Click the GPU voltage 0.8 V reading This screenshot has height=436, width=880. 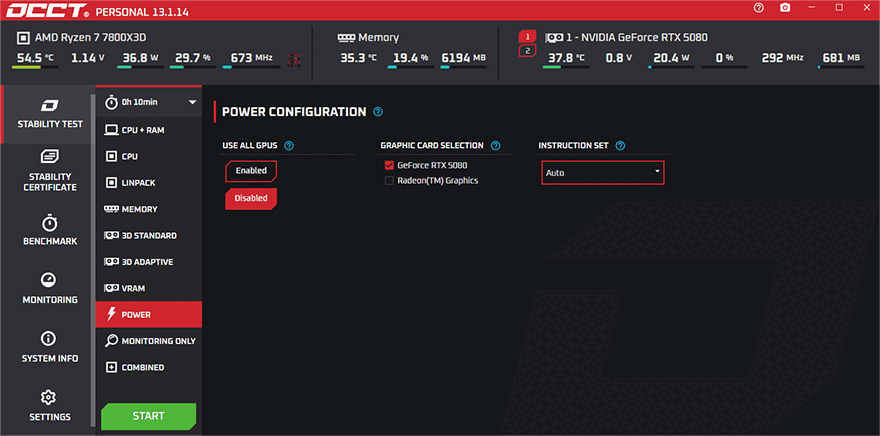(618, 57)
